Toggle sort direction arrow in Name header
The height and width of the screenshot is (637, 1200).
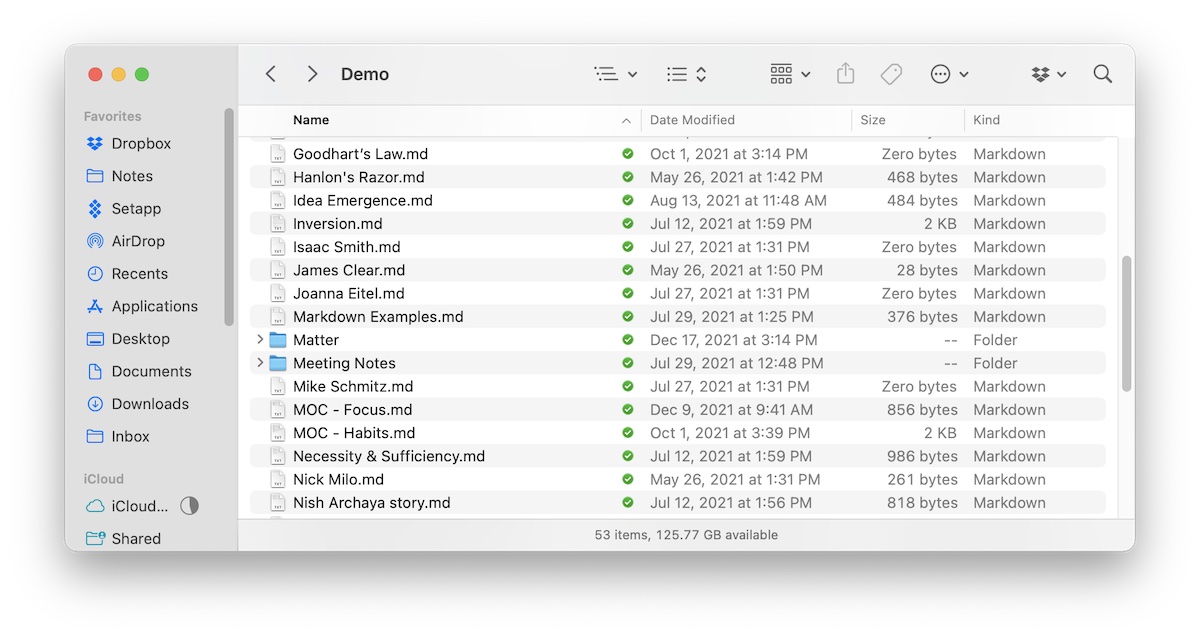[626, 121]
